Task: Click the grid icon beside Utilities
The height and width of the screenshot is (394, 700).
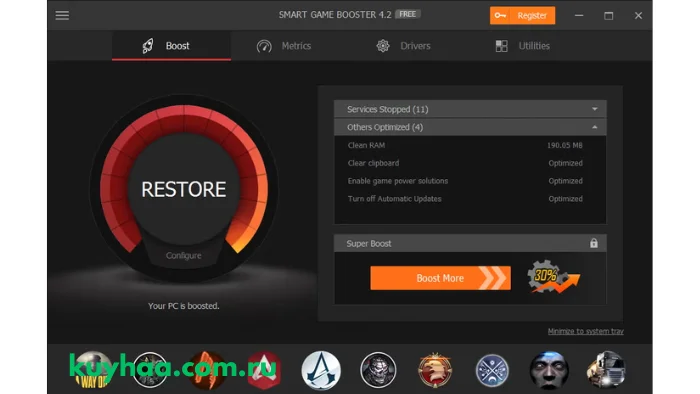Action: (x=501, y=46)
